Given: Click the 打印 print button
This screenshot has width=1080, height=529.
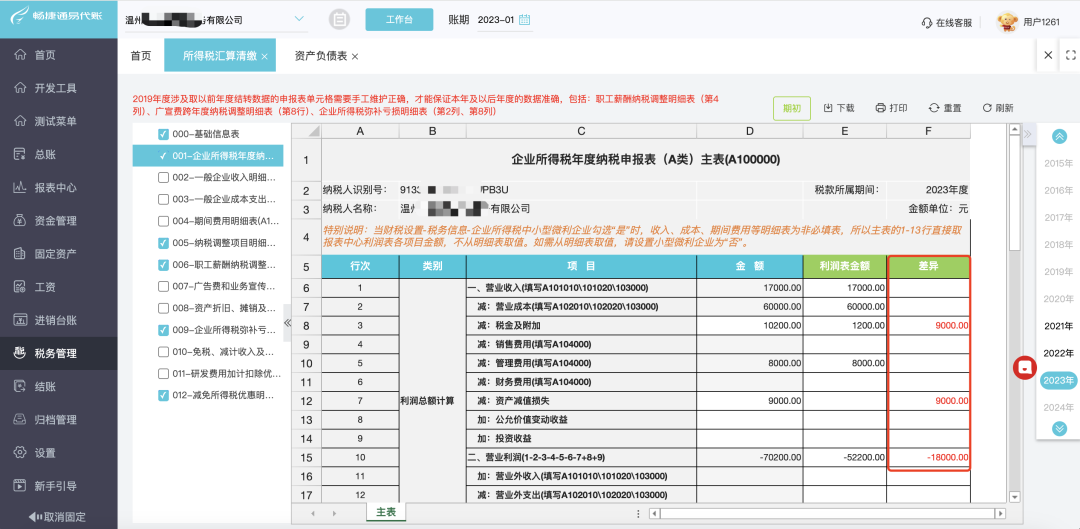Looking at the screenshot, I should 891,108.
